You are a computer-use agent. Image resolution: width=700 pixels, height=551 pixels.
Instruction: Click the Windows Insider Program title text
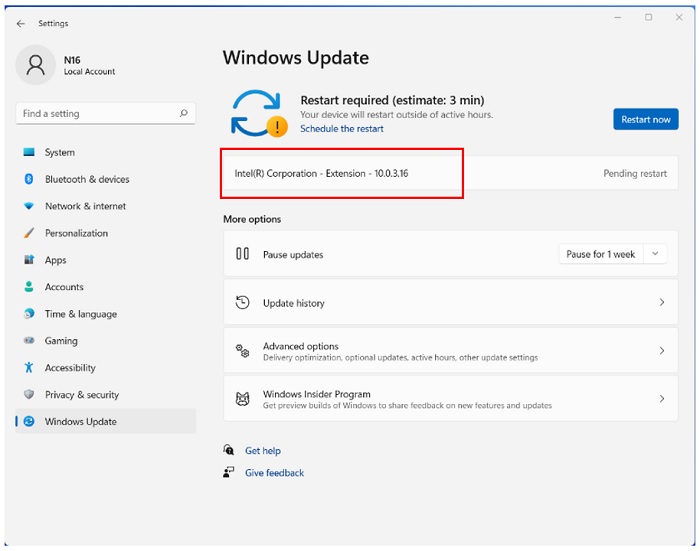tap(317, 394)
